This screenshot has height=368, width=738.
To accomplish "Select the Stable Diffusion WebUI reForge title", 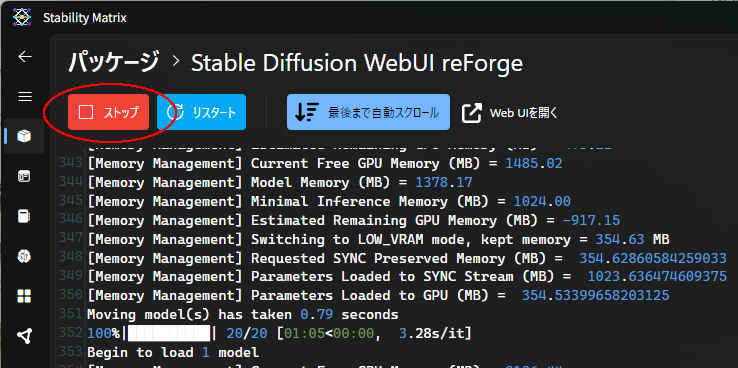I will 357,63.
